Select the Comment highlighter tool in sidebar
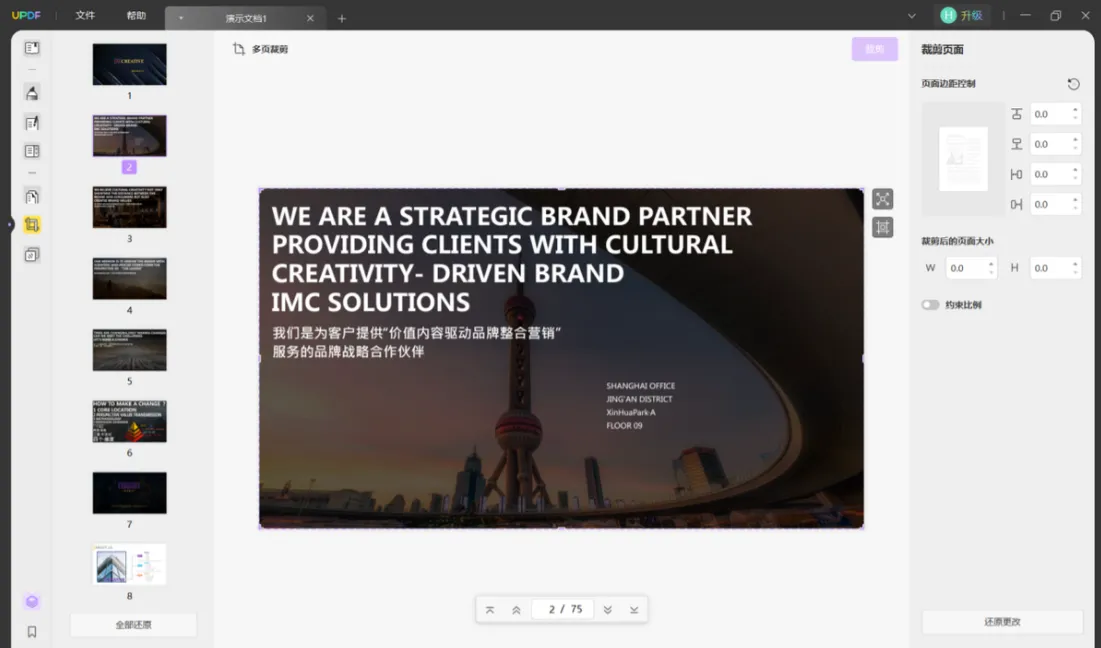This screenshot has width=1101, height=648. pyautogui.click(x=32, y=93)
